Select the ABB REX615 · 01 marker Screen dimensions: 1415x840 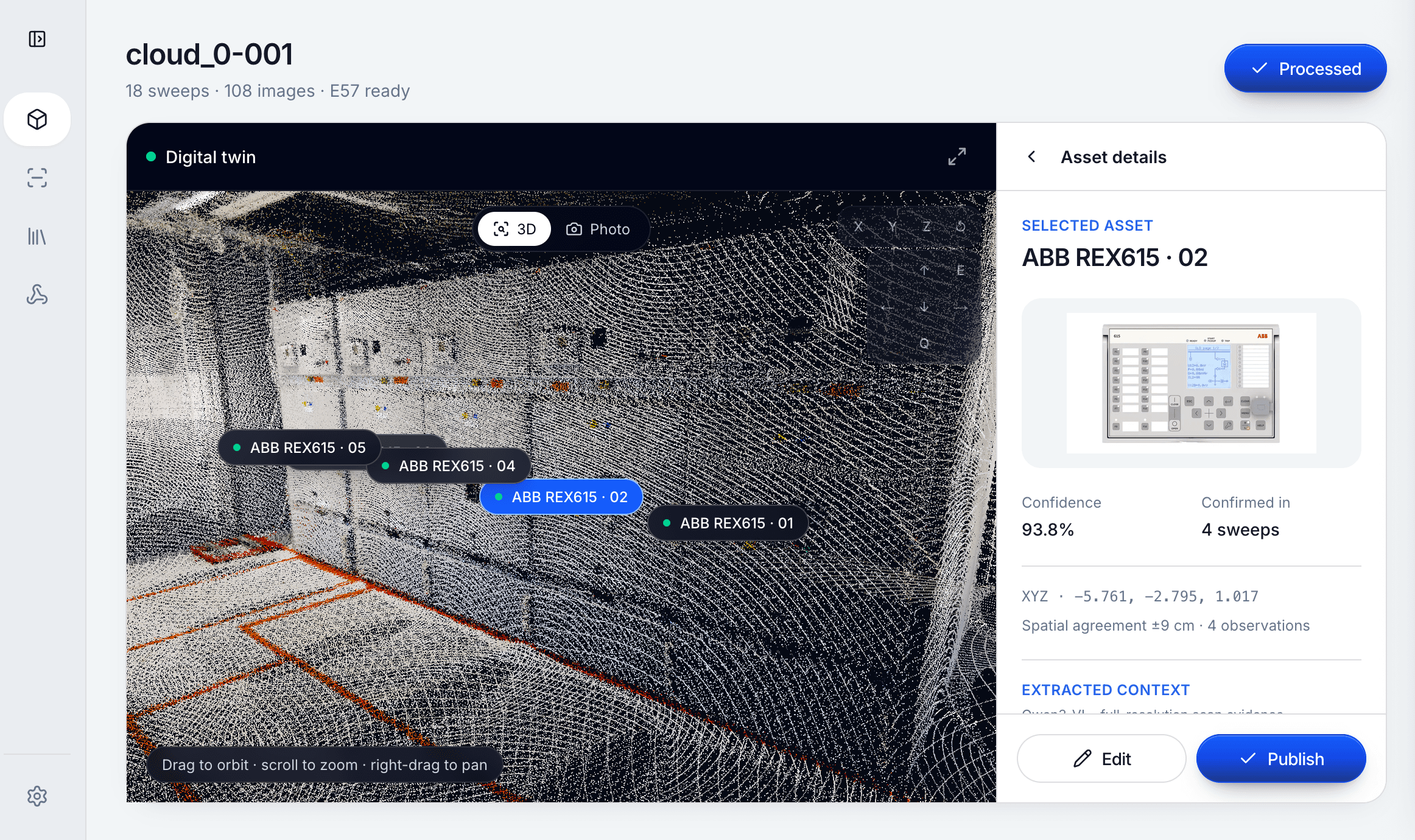[728, 523]
